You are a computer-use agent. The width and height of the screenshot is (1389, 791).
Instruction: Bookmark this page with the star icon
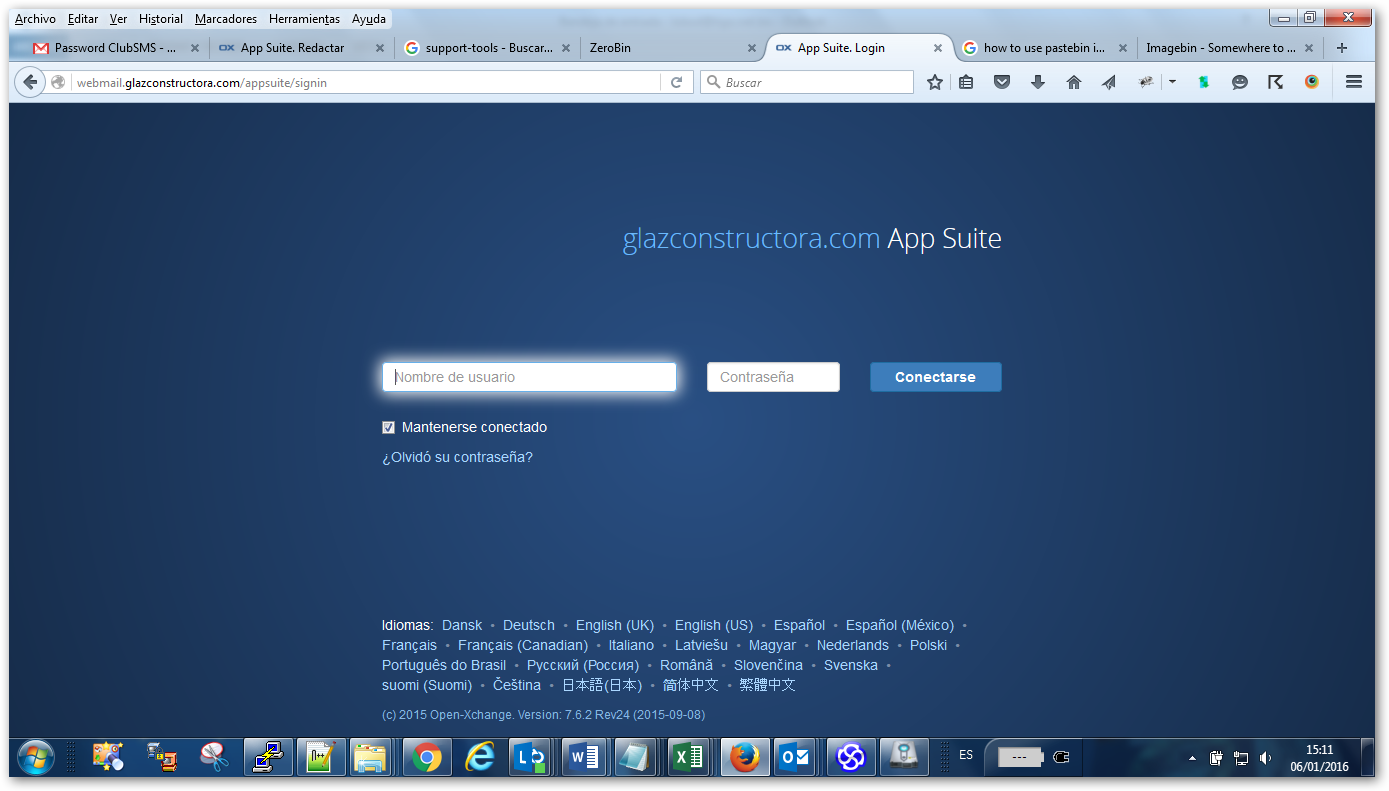pyautogui.click(x=935, y=83)
